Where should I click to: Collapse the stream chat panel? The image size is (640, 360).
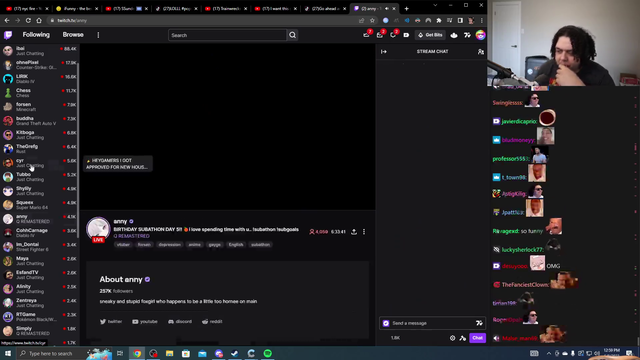384,51
